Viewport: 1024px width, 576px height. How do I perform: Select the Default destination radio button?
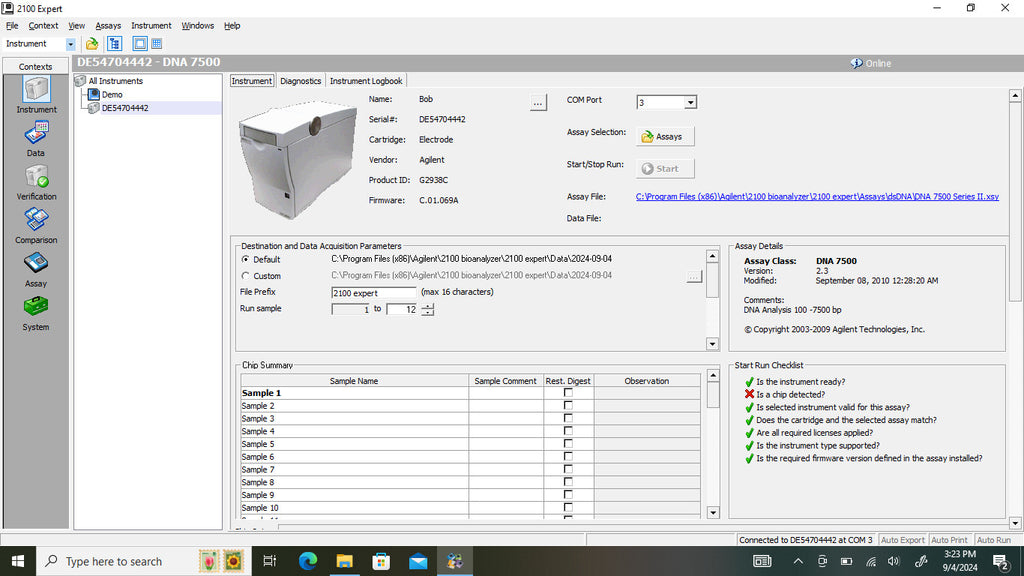(246, 259)
